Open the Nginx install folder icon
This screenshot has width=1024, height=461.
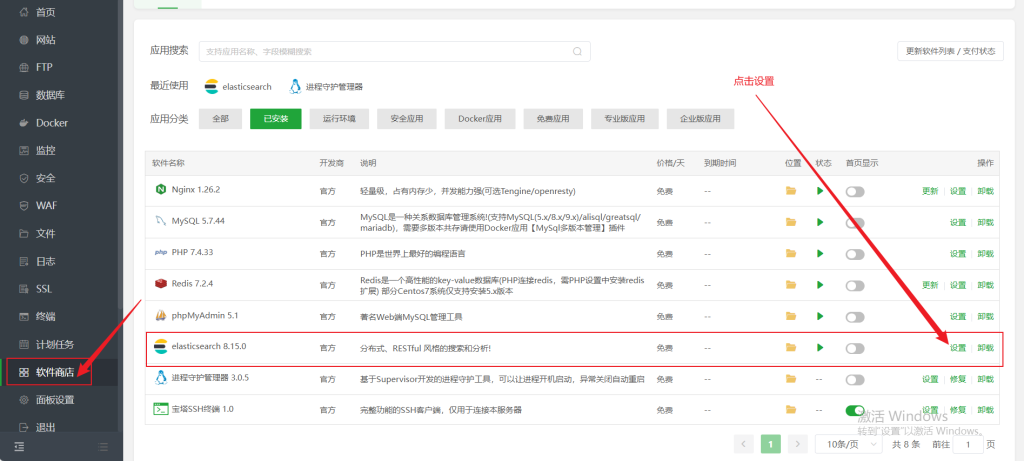point(791,191)
